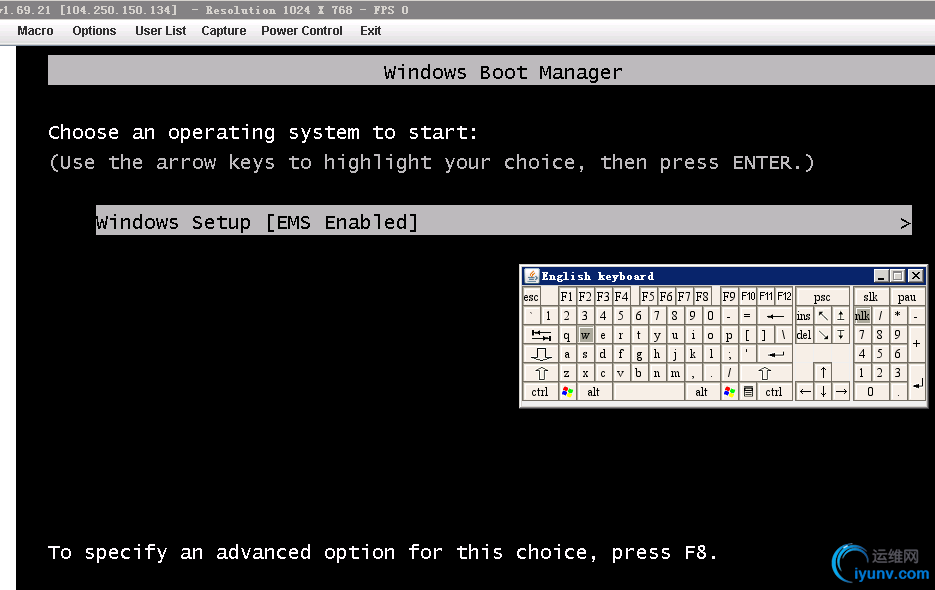Viewport: 935px width, 590px height.
Task: Select Windows Setup [EMS Enabled] boot entry
Action: pyautogui.click(x=504, y=221)
